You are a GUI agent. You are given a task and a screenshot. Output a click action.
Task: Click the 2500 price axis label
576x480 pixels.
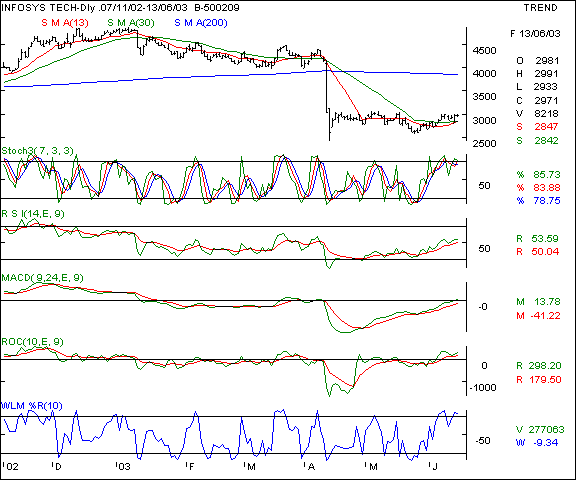[485, 144]
